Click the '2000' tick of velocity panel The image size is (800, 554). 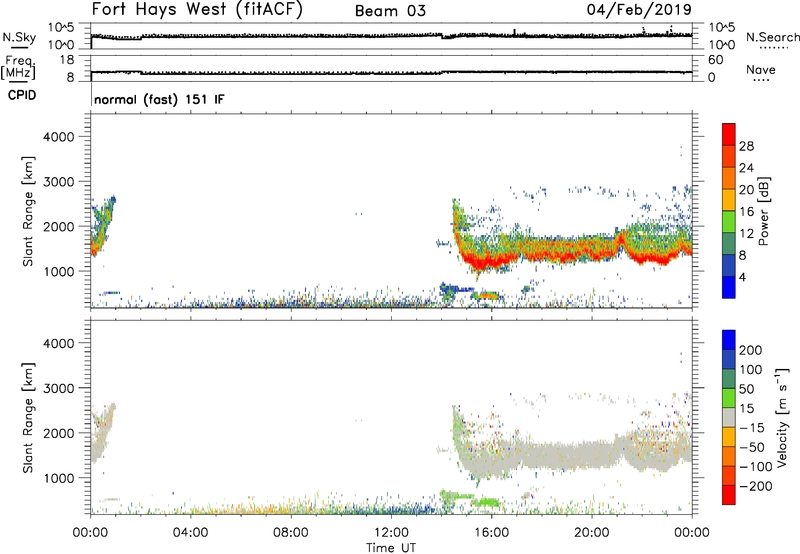pyautogui.click(x=59, y=433)
